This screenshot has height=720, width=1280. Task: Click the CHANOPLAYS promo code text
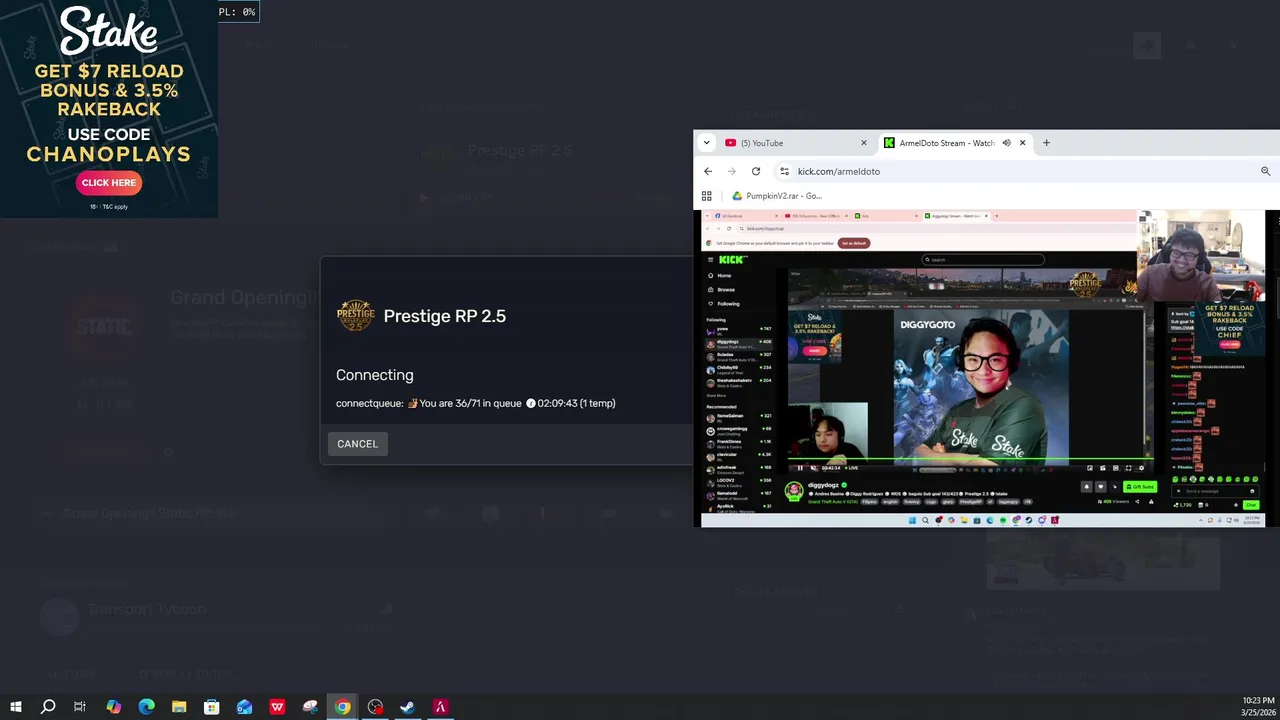[x=108, y=154]
